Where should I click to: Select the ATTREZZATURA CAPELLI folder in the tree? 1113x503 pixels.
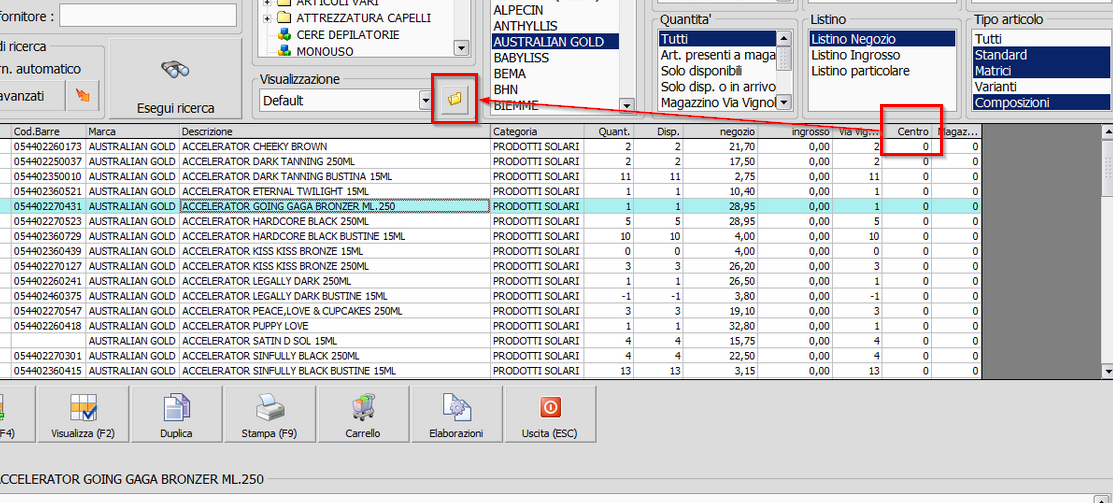[x=363, y=18]
